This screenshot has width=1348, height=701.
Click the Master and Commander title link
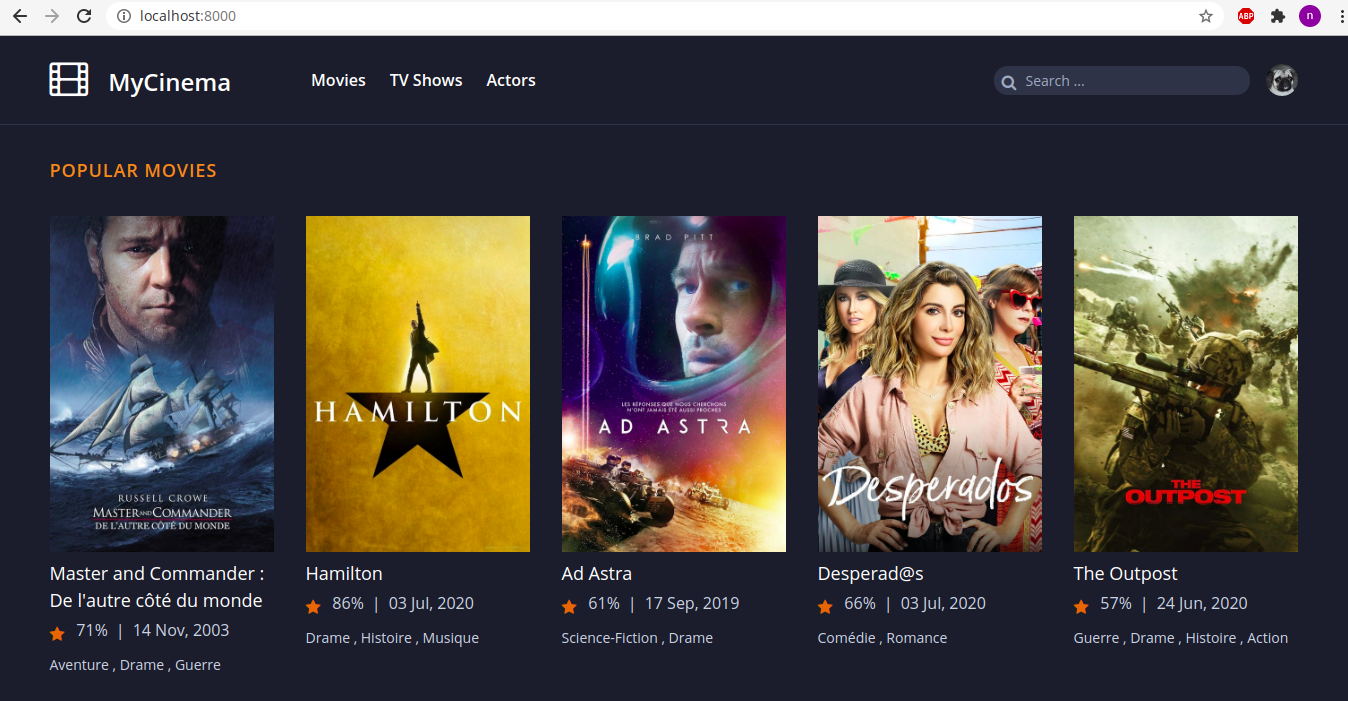coord(157,587)
